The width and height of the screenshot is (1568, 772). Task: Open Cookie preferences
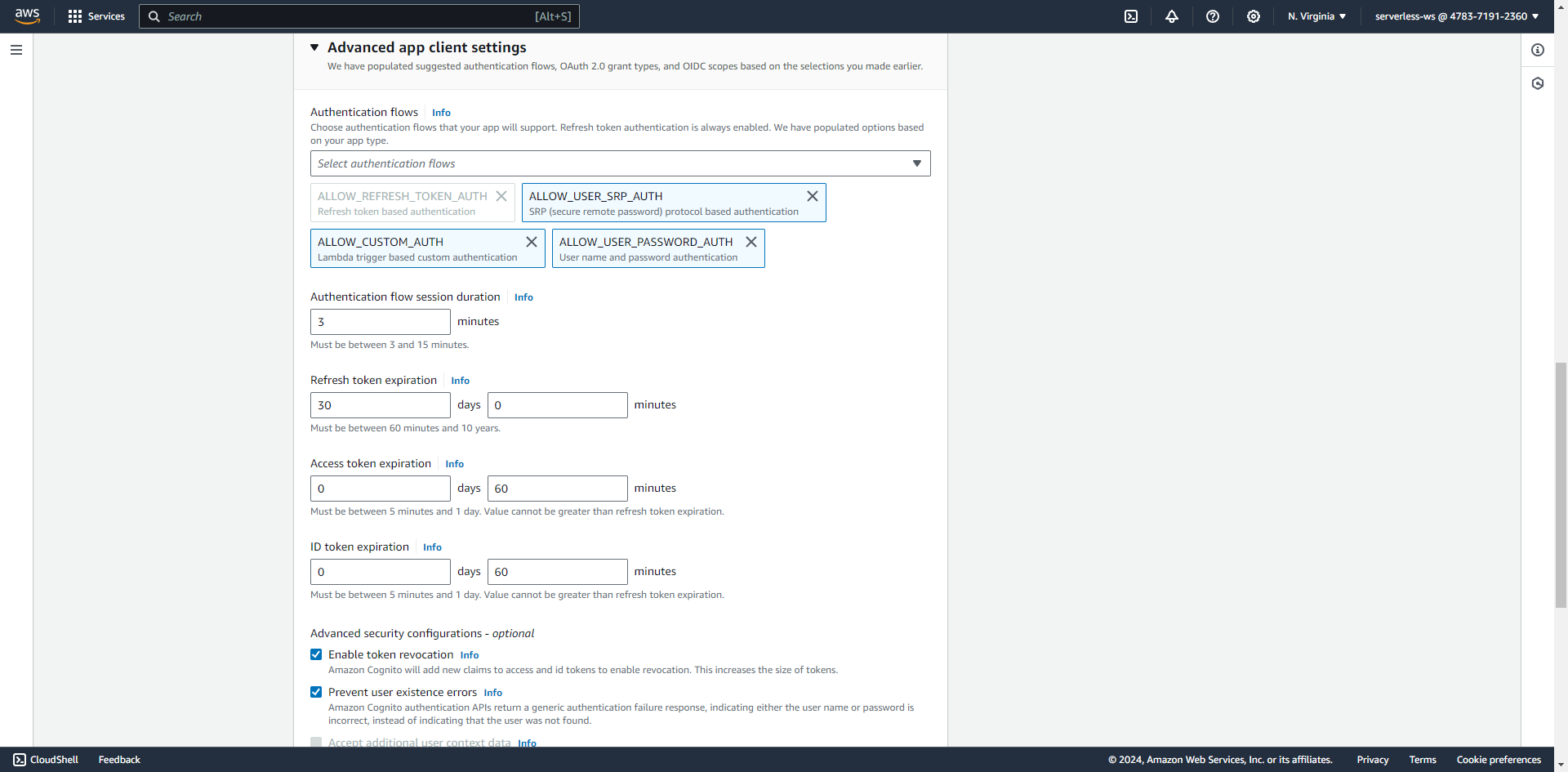[x=1499, y=760]
